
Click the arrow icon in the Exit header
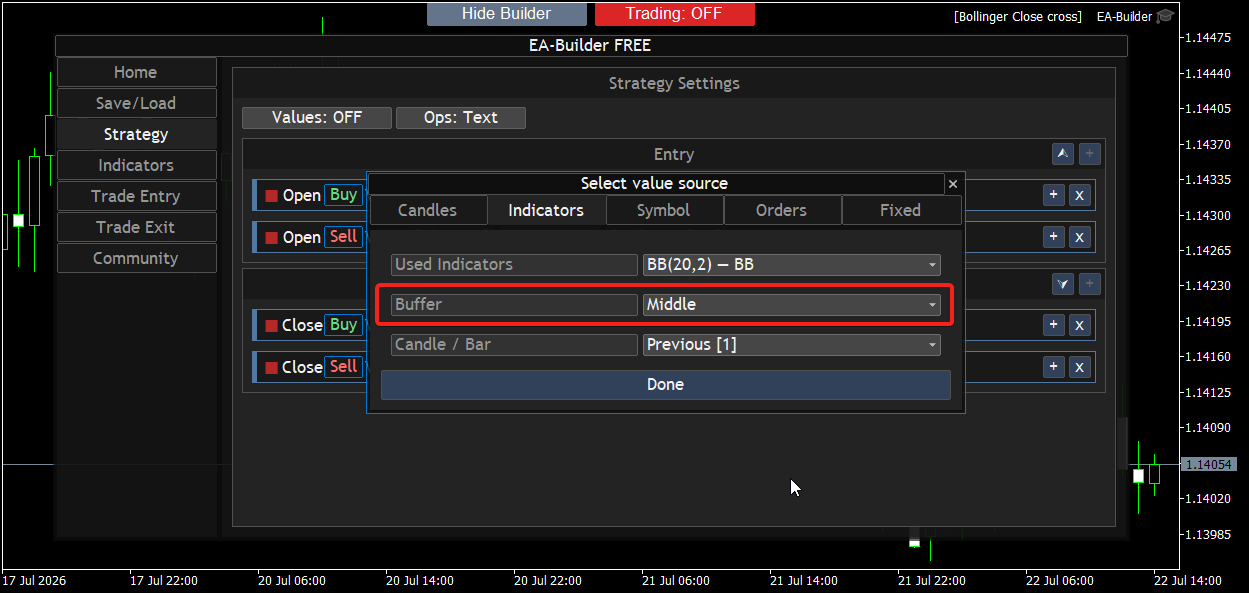pos(1063,284)
